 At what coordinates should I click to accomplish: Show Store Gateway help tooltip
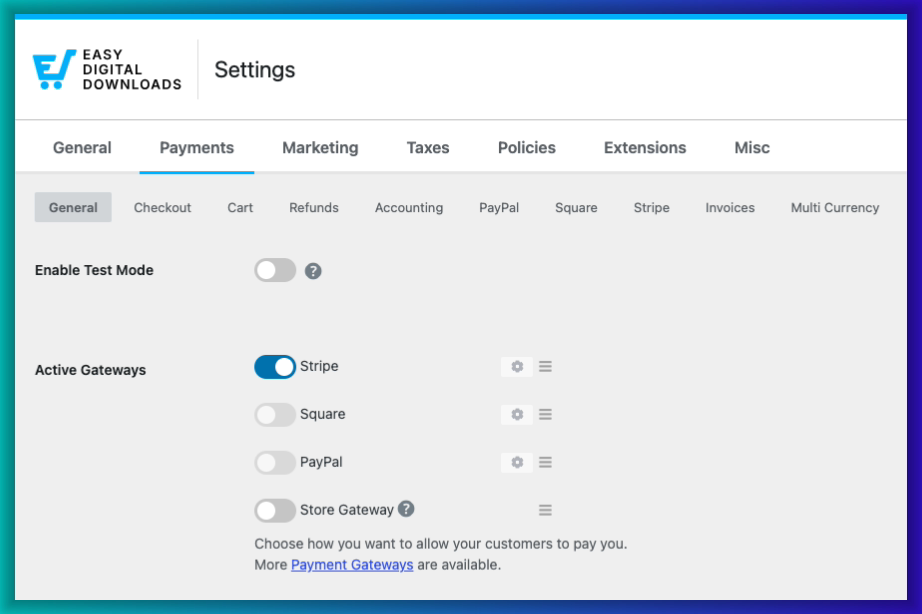[x=406, y=509]
